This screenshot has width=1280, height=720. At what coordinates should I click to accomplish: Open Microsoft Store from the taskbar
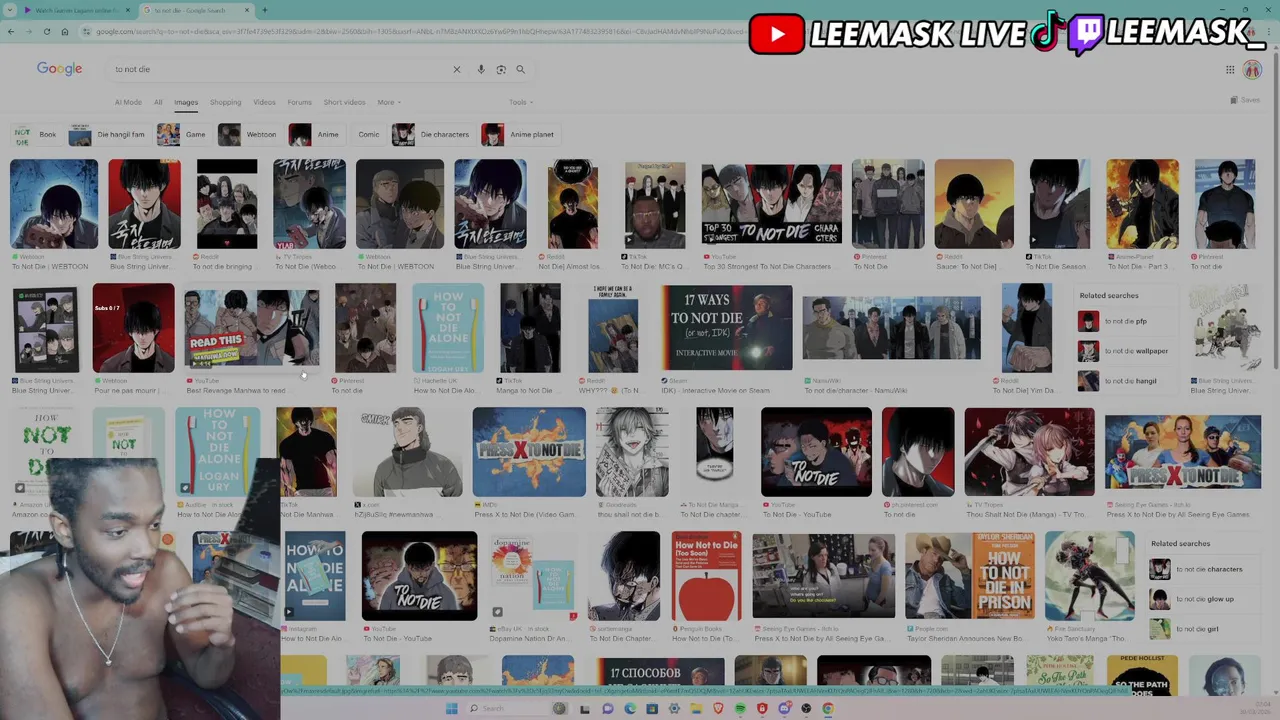tap(652, 709)
